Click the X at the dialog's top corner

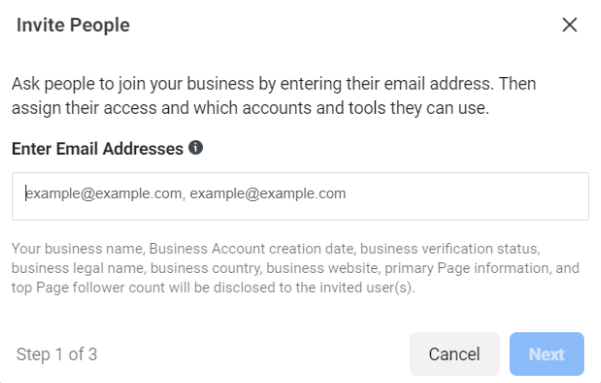570,25
